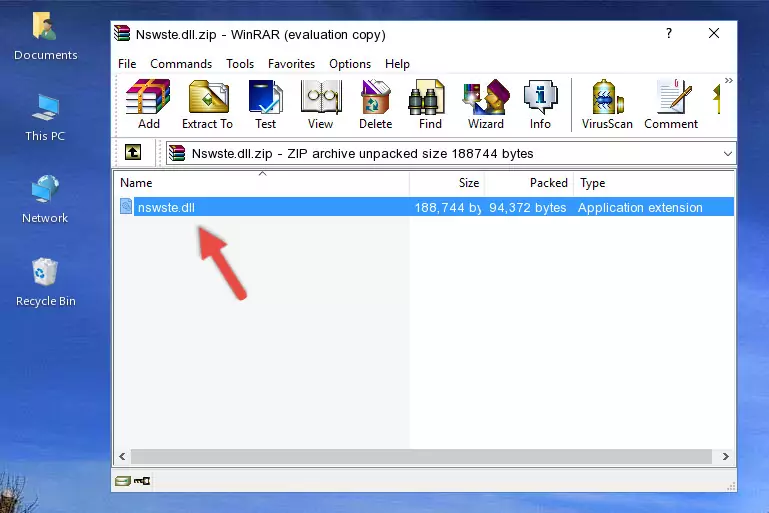Click the horizontal scrollbar right arrow

[x=725, y=456]
